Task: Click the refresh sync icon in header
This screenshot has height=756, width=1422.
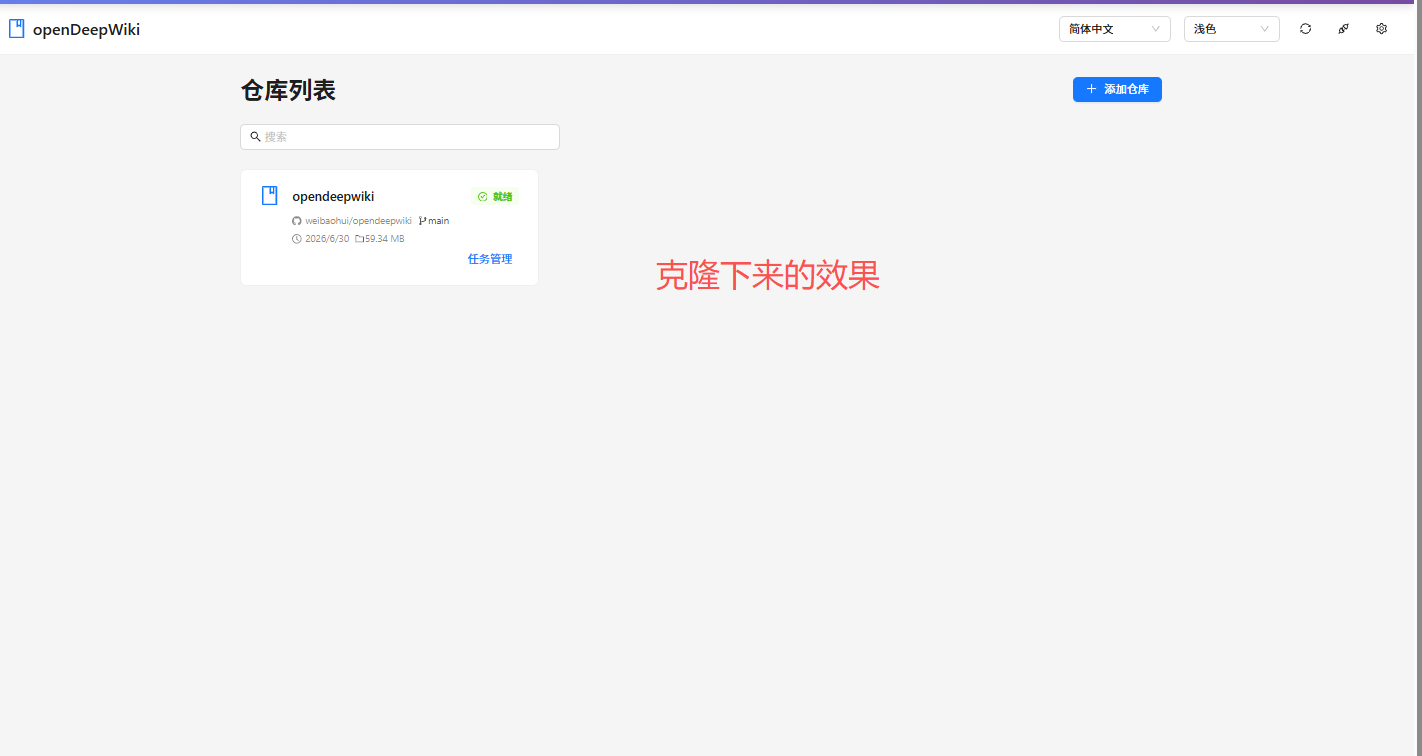Action: 1305,29
